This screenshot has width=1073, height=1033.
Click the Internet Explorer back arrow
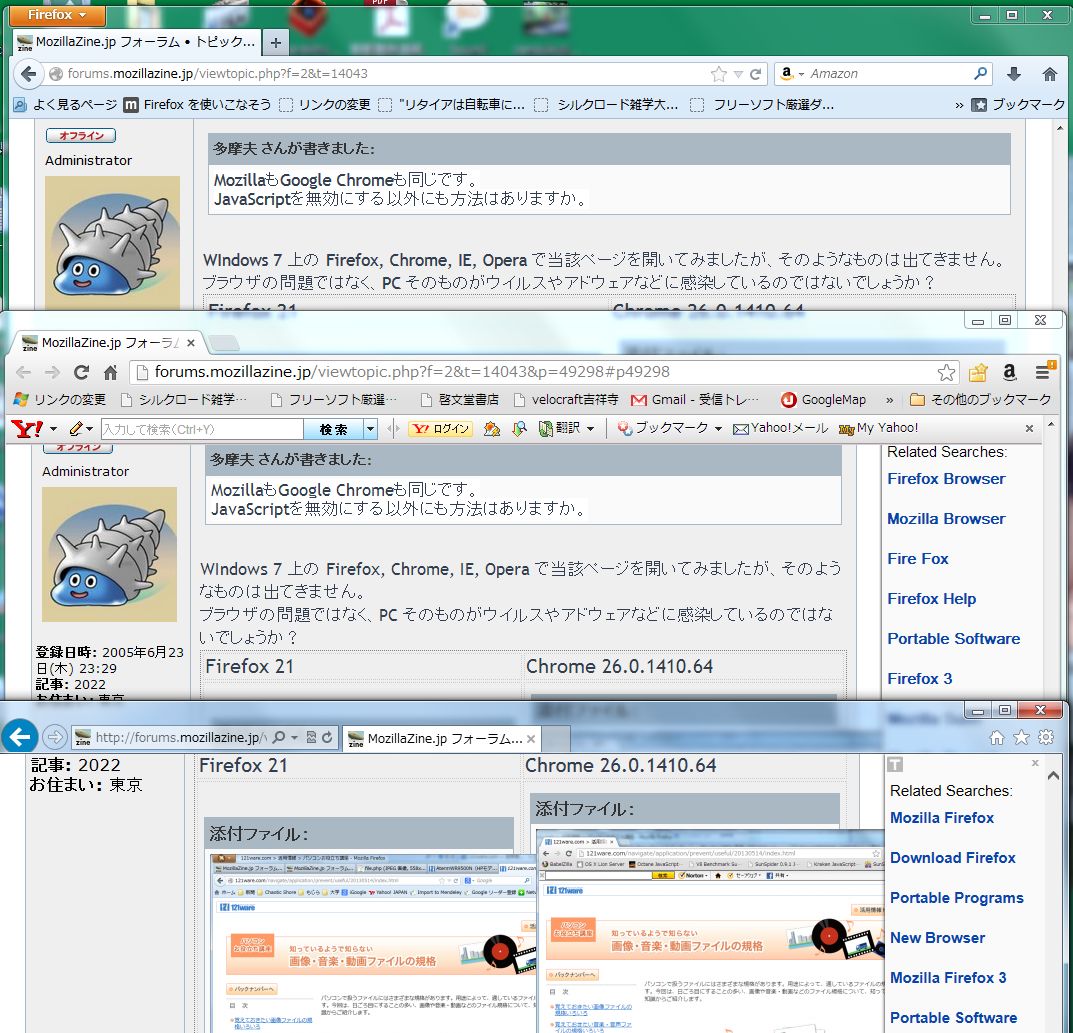coord(19,738)
